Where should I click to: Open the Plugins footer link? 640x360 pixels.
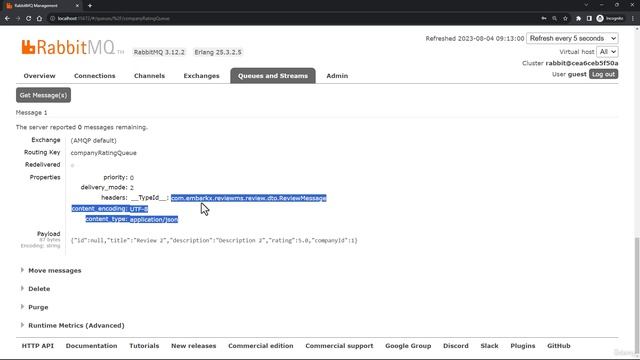[x=523, y=346]
